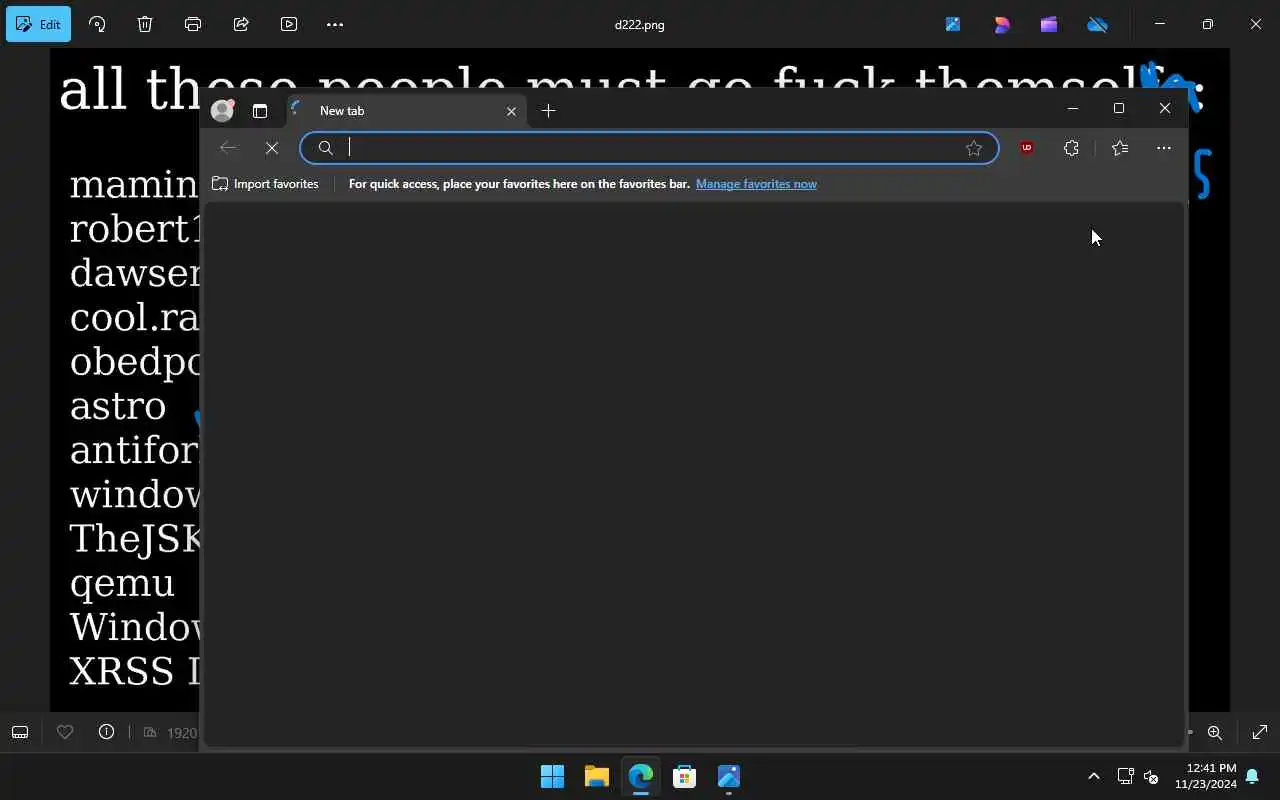Stop loading the page in Edge
This screenshot has height=800, width=1280.
click(272, 148)
